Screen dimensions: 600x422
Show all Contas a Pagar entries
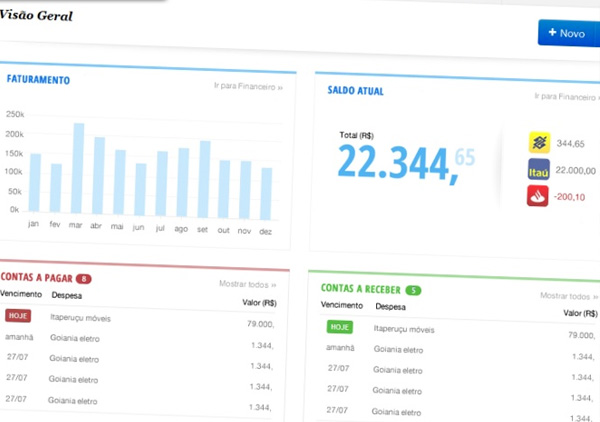click(247, 284)
